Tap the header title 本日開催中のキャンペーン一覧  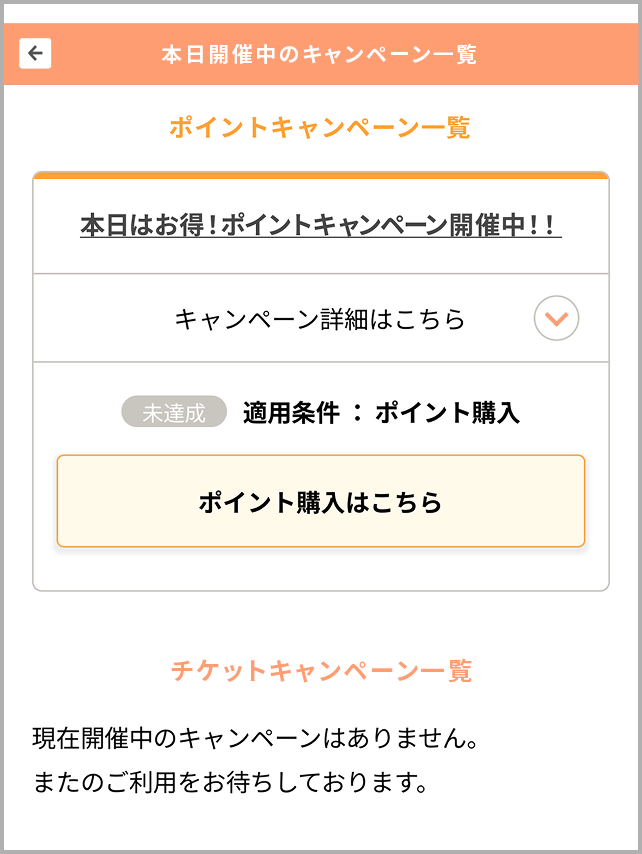pos(321,52)
